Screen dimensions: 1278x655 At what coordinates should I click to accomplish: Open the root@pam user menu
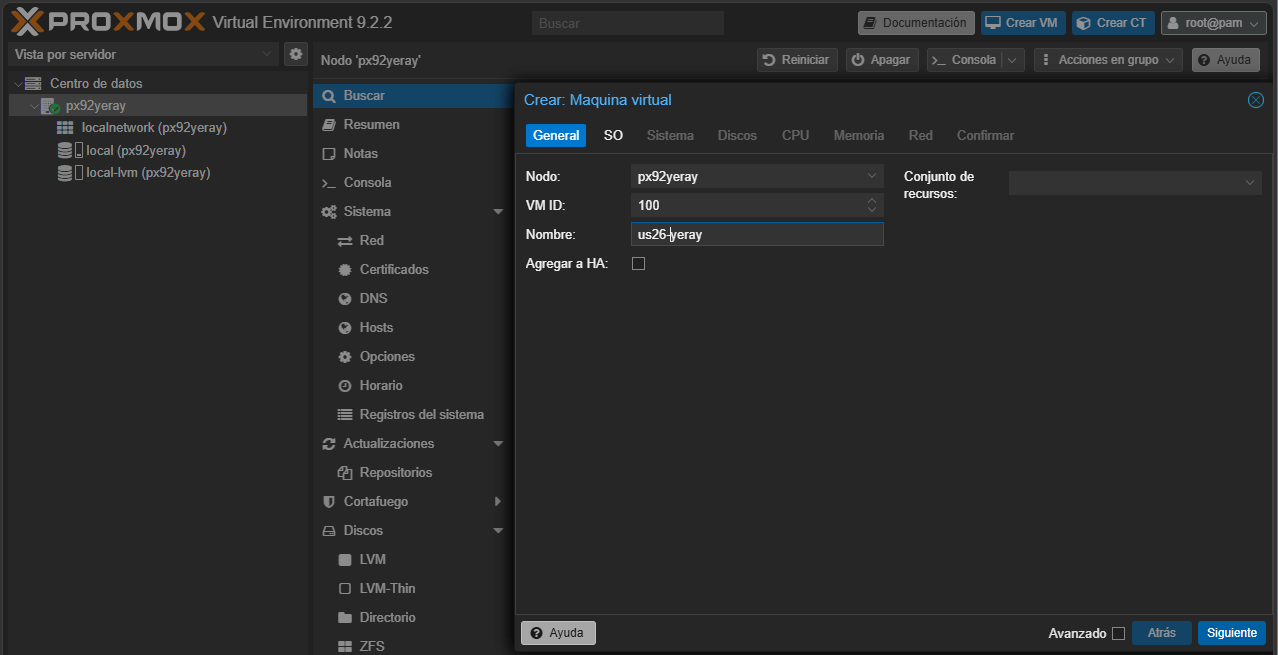(x=1214, y=23)
